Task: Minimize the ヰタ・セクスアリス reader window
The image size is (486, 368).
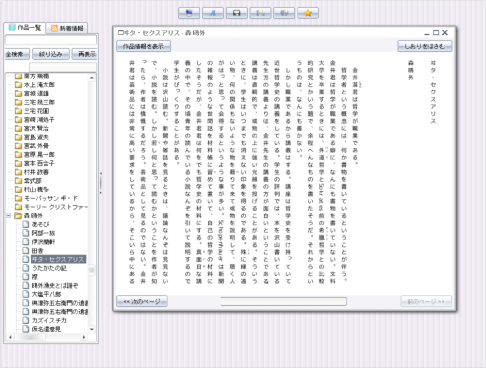Action: 427,33
